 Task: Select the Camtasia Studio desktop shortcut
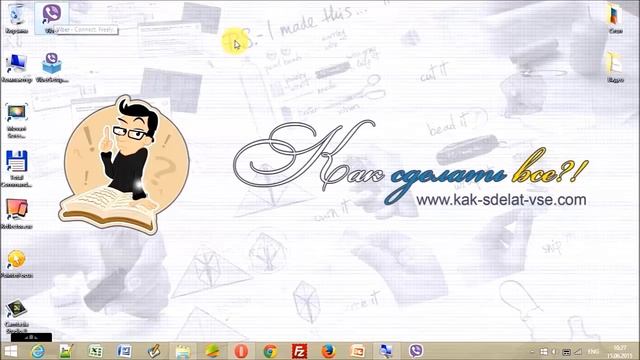(16, 316)
